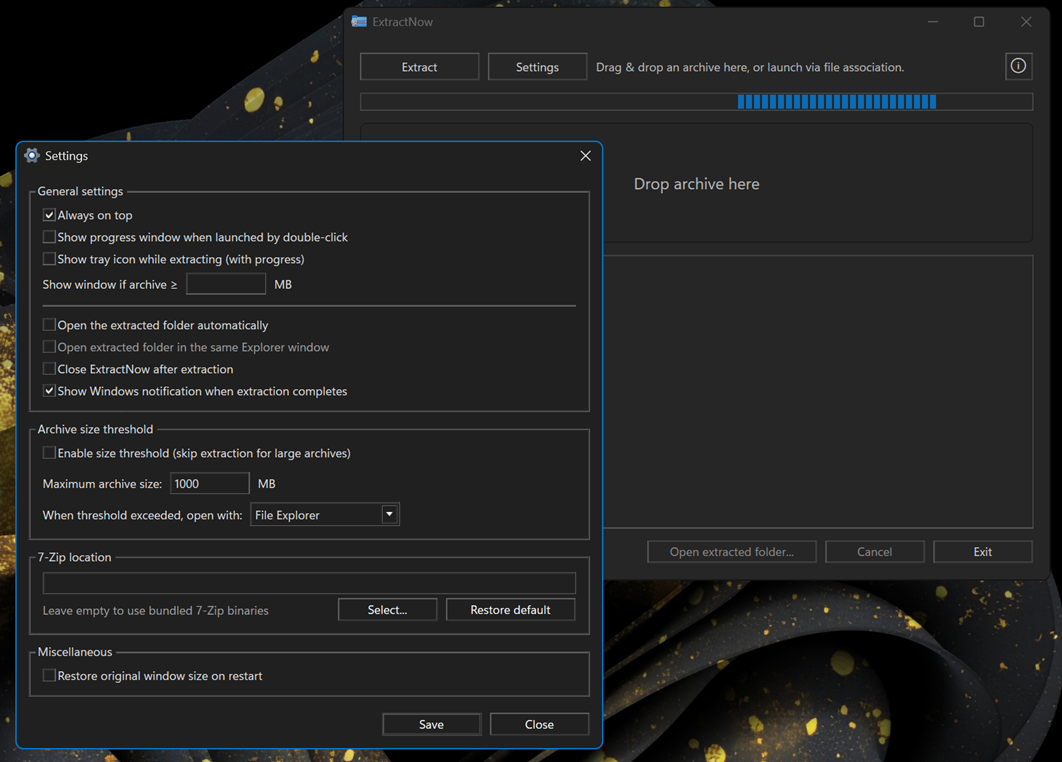This screenshot has width=1062, height=762.
Task: Click the Restore default button
Action: [511, 610]
